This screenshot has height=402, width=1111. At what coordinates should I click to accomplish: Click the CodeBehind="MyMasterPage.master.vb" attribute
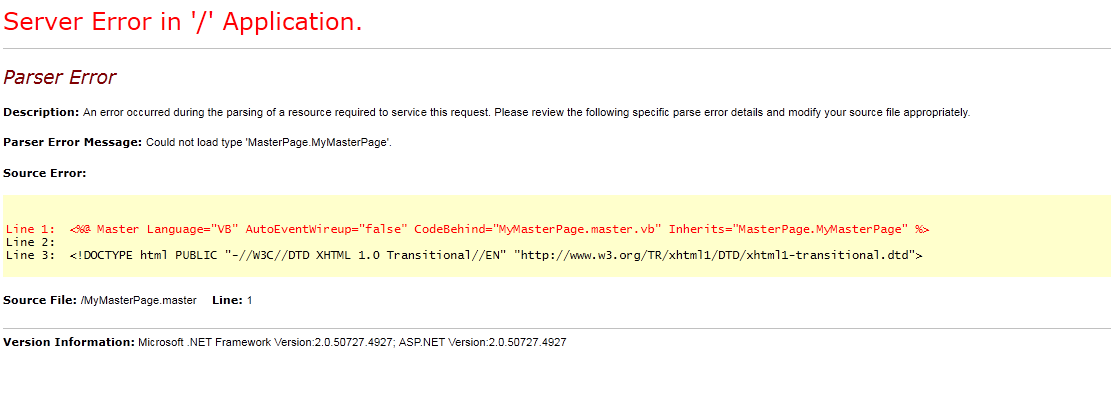tap(538, 229)
